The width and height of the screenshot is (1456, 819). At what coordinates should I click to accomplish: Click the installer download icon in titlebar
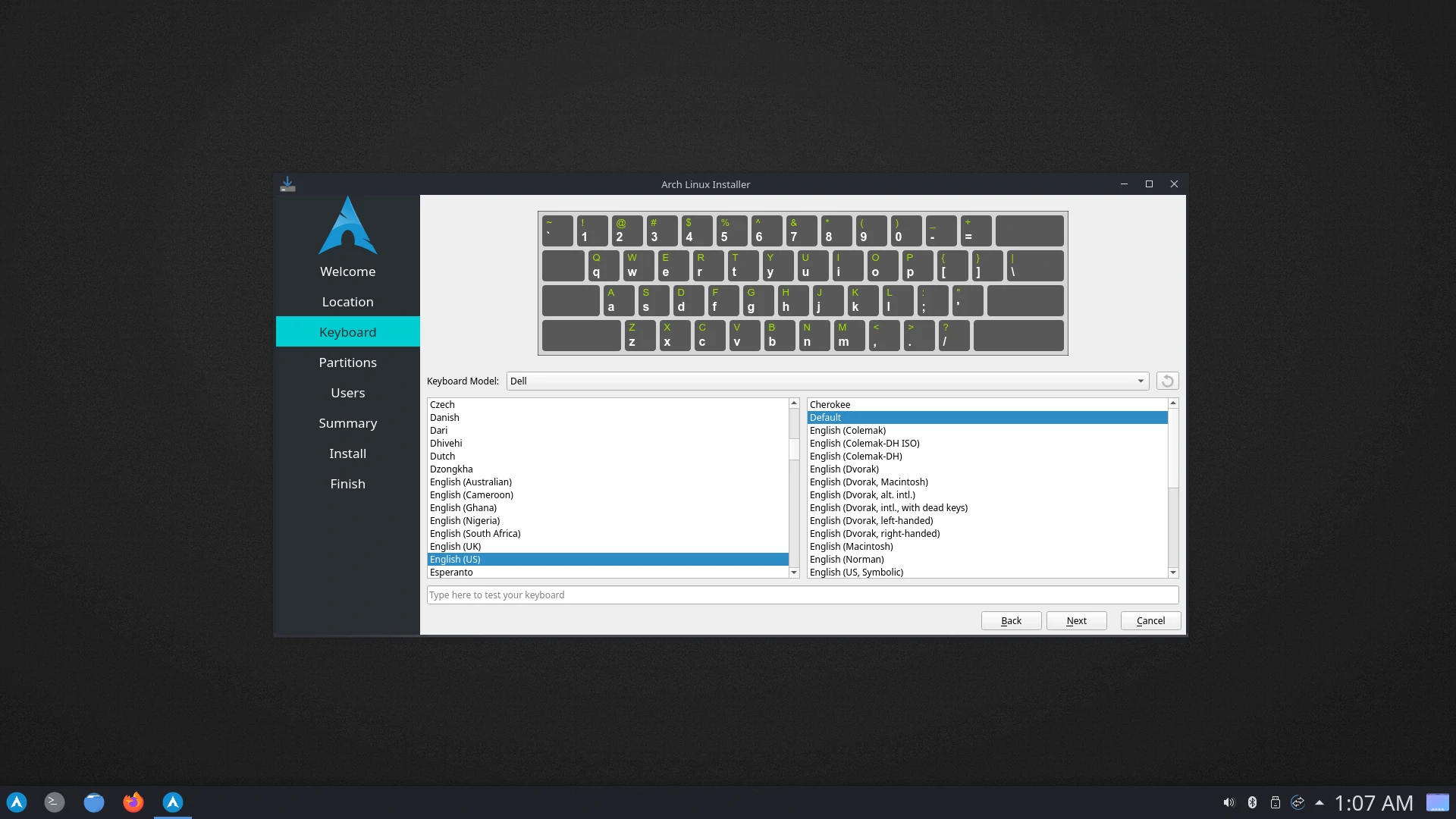[x=287, y=184]
